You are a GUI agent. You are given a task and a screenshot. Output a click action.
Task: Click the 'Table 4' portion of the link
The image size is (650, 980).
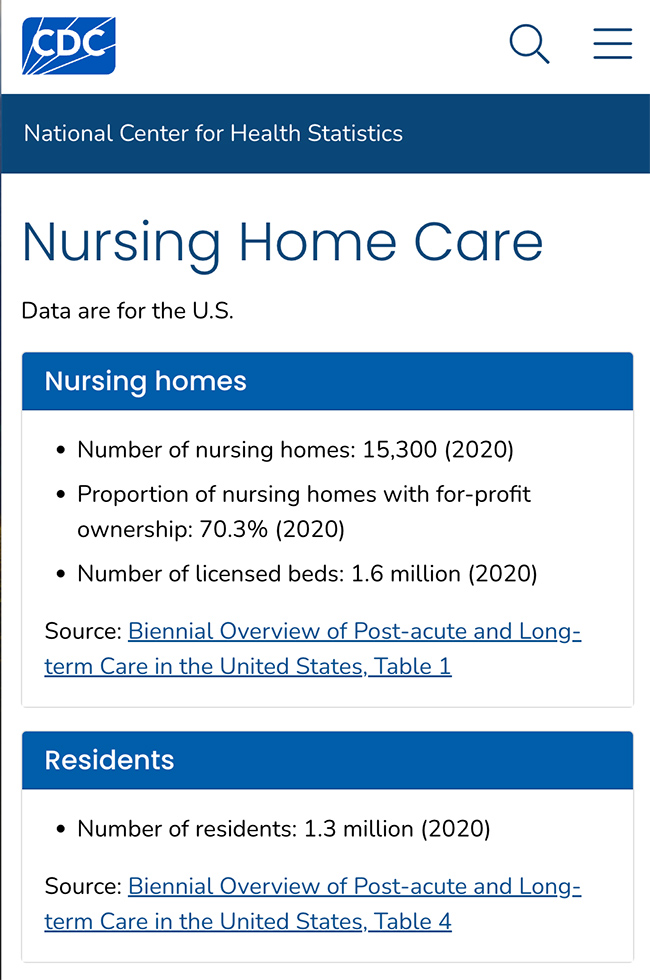(x=412, y=921)
